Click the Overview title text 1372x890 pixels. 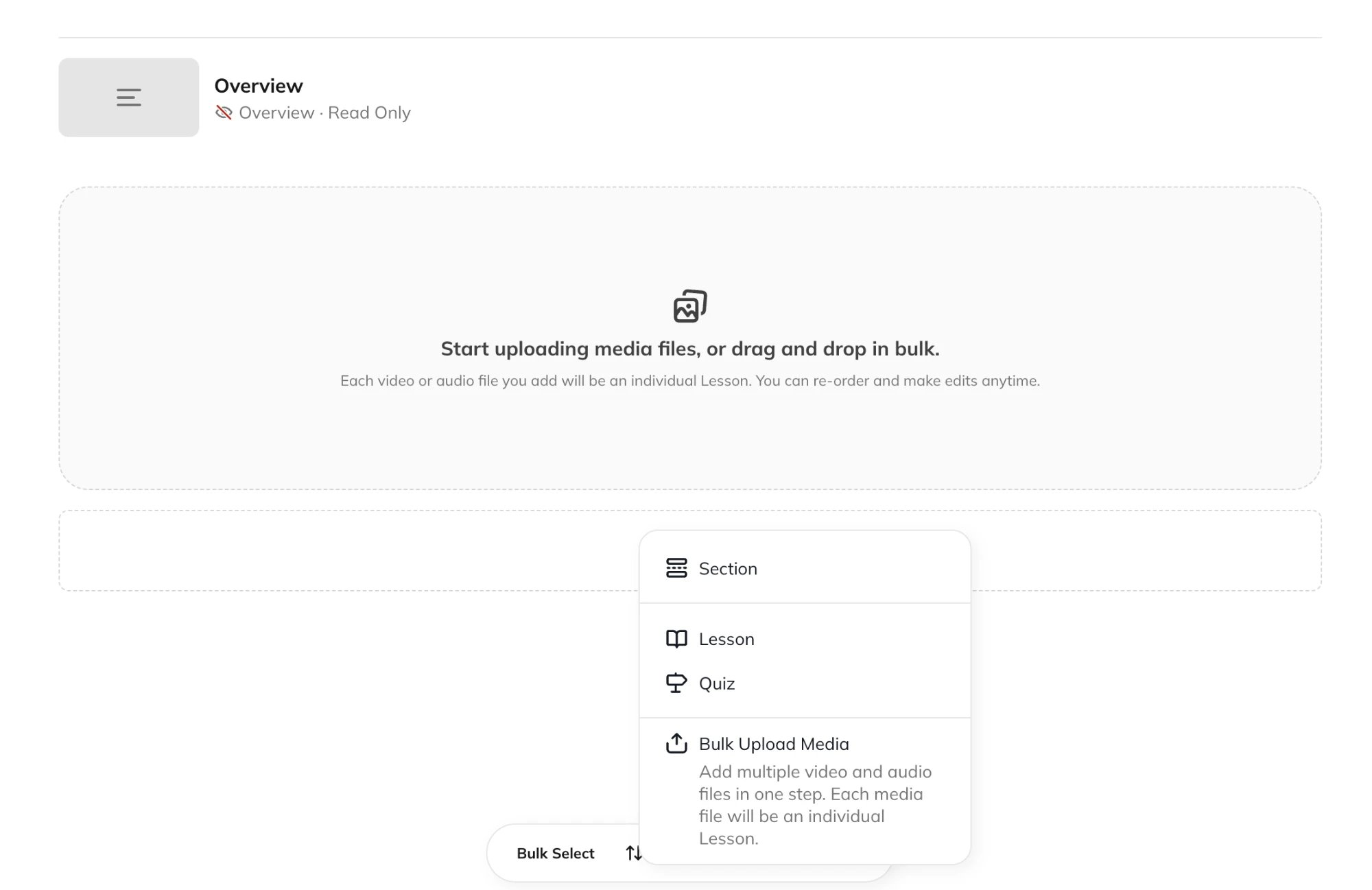(259, 86)
